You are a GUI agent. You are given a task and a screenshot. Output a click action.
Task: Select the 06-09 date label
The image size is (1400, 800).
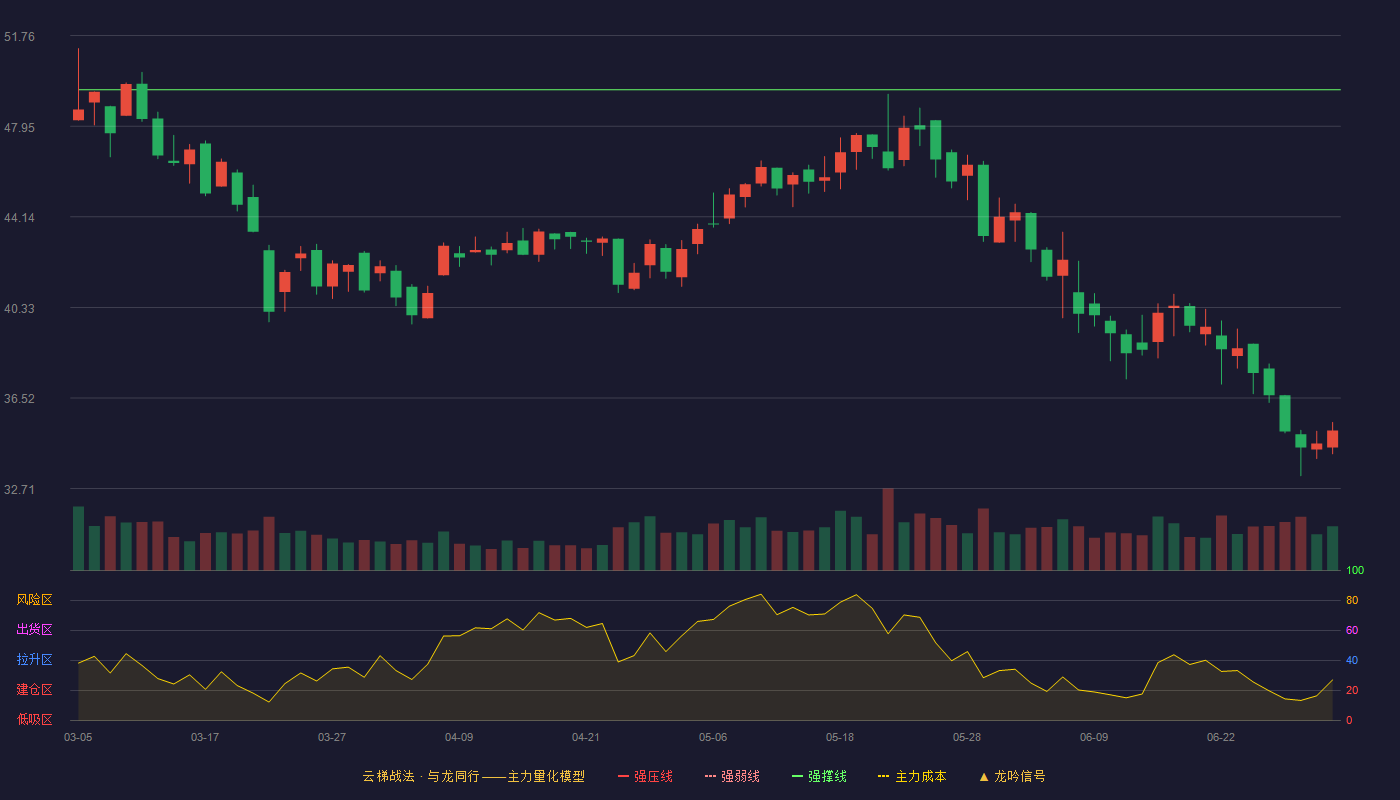click(1094, 737)
